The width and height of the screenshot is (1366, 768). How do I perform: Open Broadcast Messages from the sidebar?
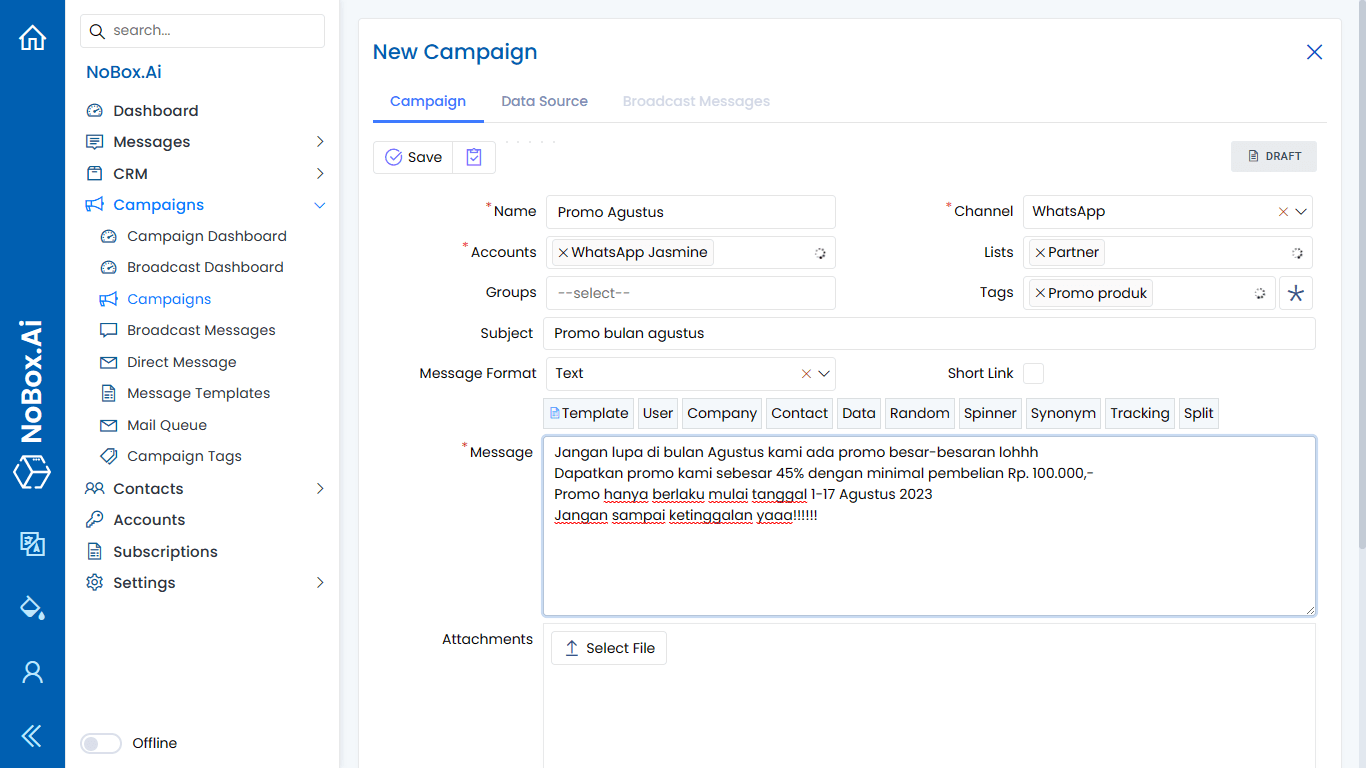[x=203, y=329]
